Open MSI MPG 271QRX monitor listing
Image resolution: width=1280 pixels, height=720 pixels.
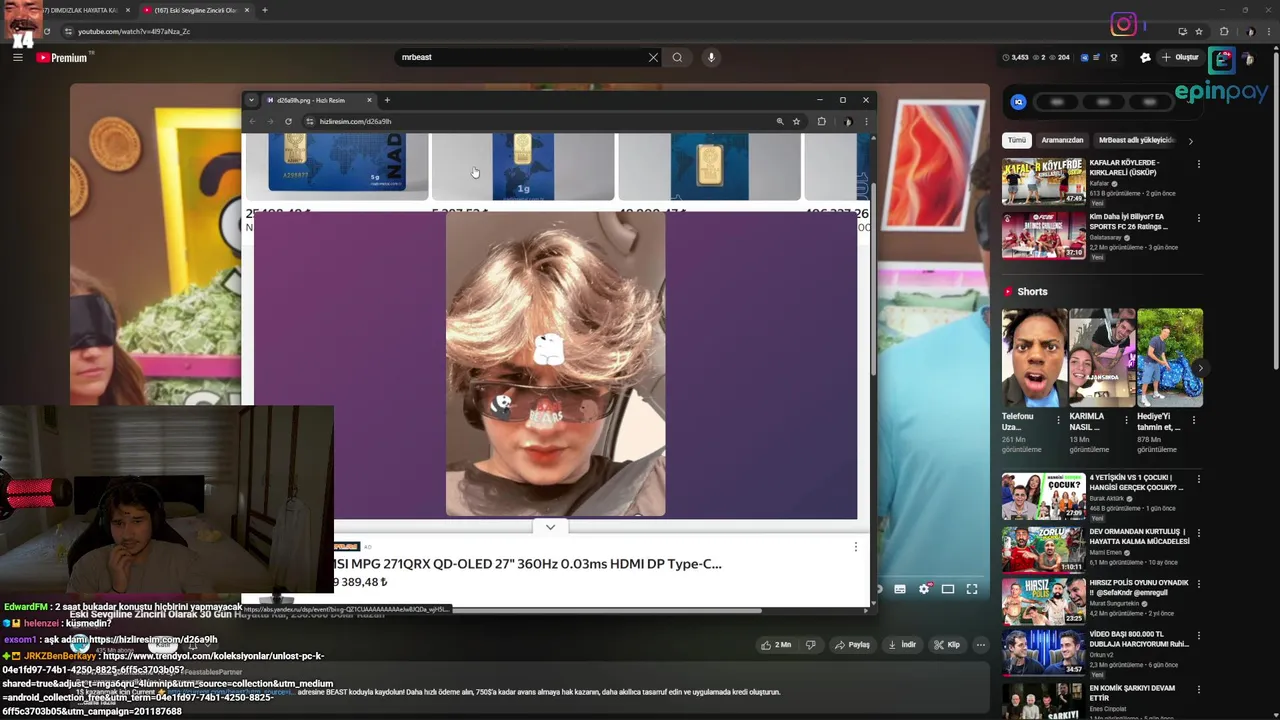(528, 564)
